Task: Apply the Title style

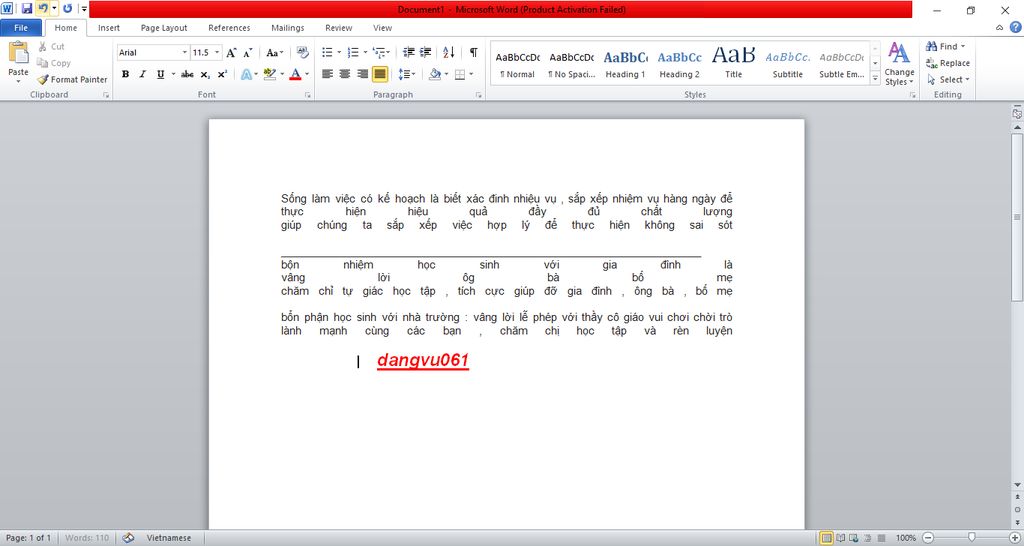Action: [733, 63]
